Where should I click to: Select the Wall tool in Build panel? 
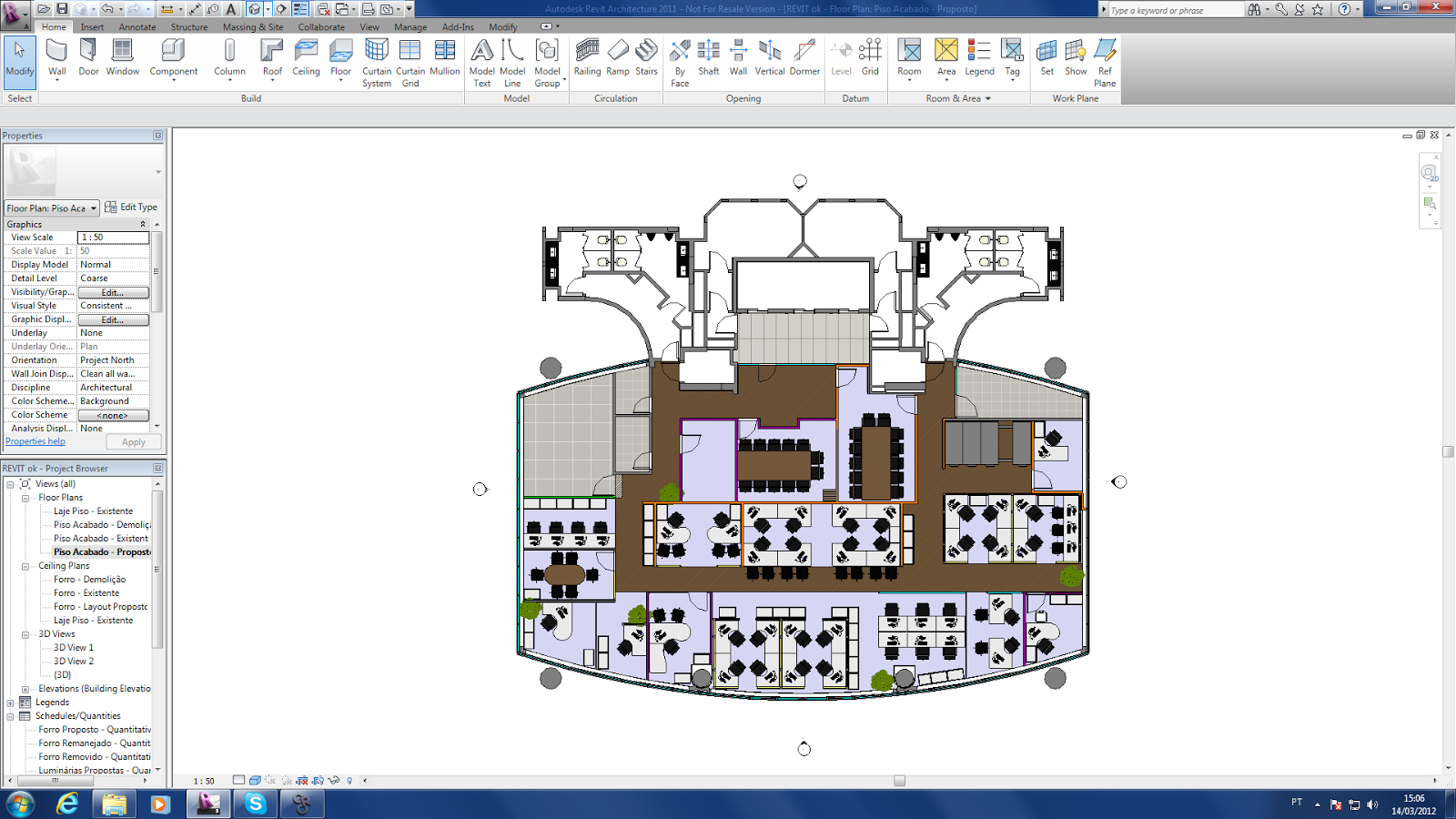[56, 59]
